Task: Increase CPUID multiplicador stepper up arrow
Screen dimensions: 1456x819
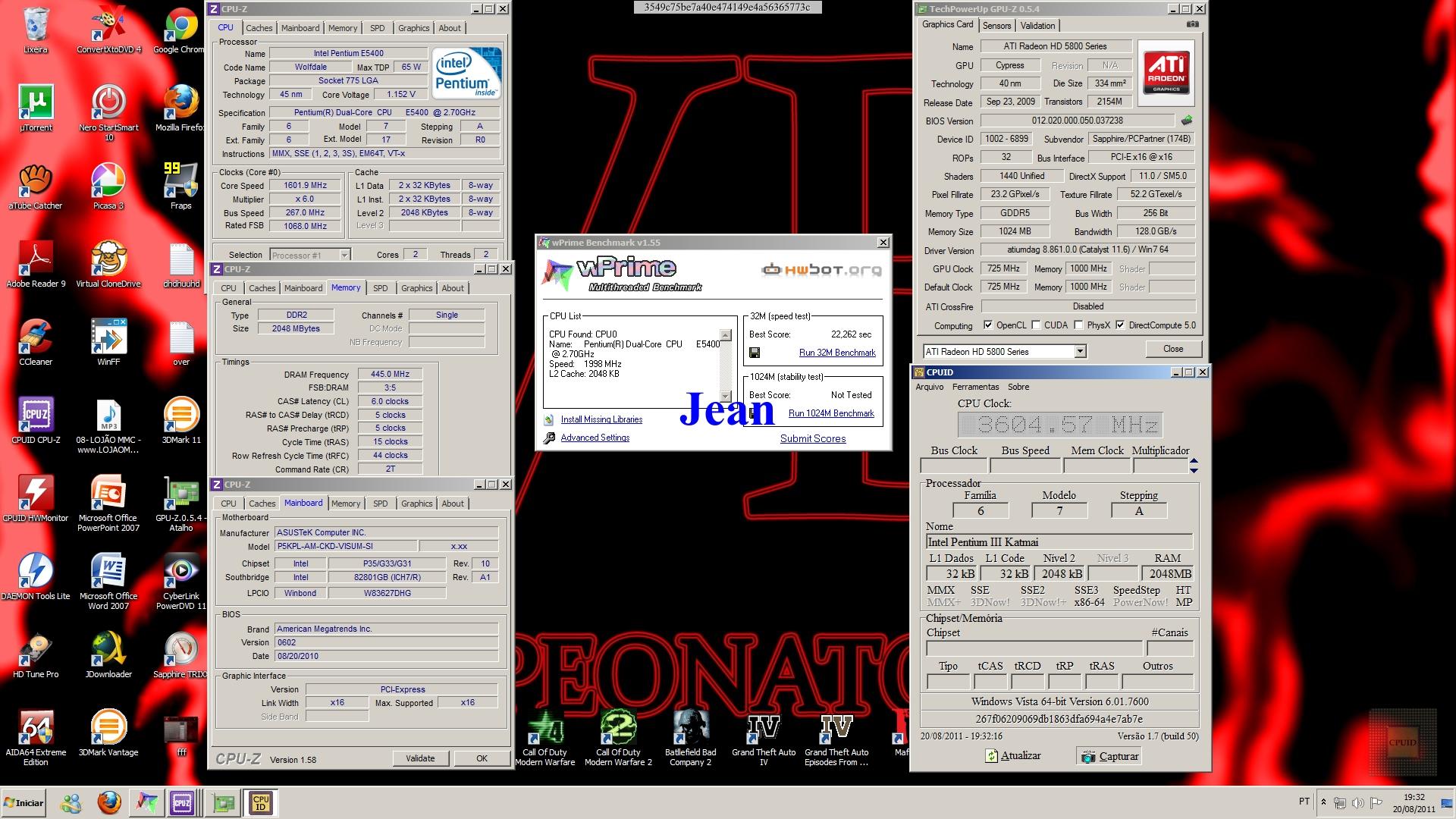Action: point(1194,461)
